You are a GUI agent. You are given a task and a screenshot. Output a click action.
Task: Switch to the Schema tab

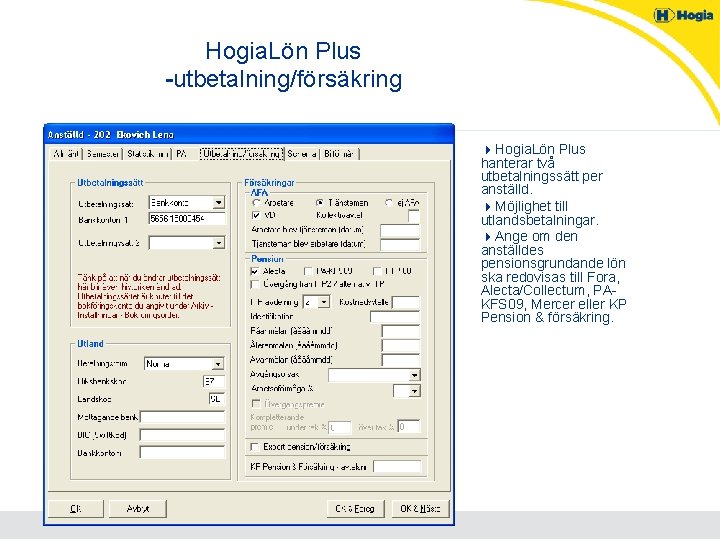click(x=302, y=154)
